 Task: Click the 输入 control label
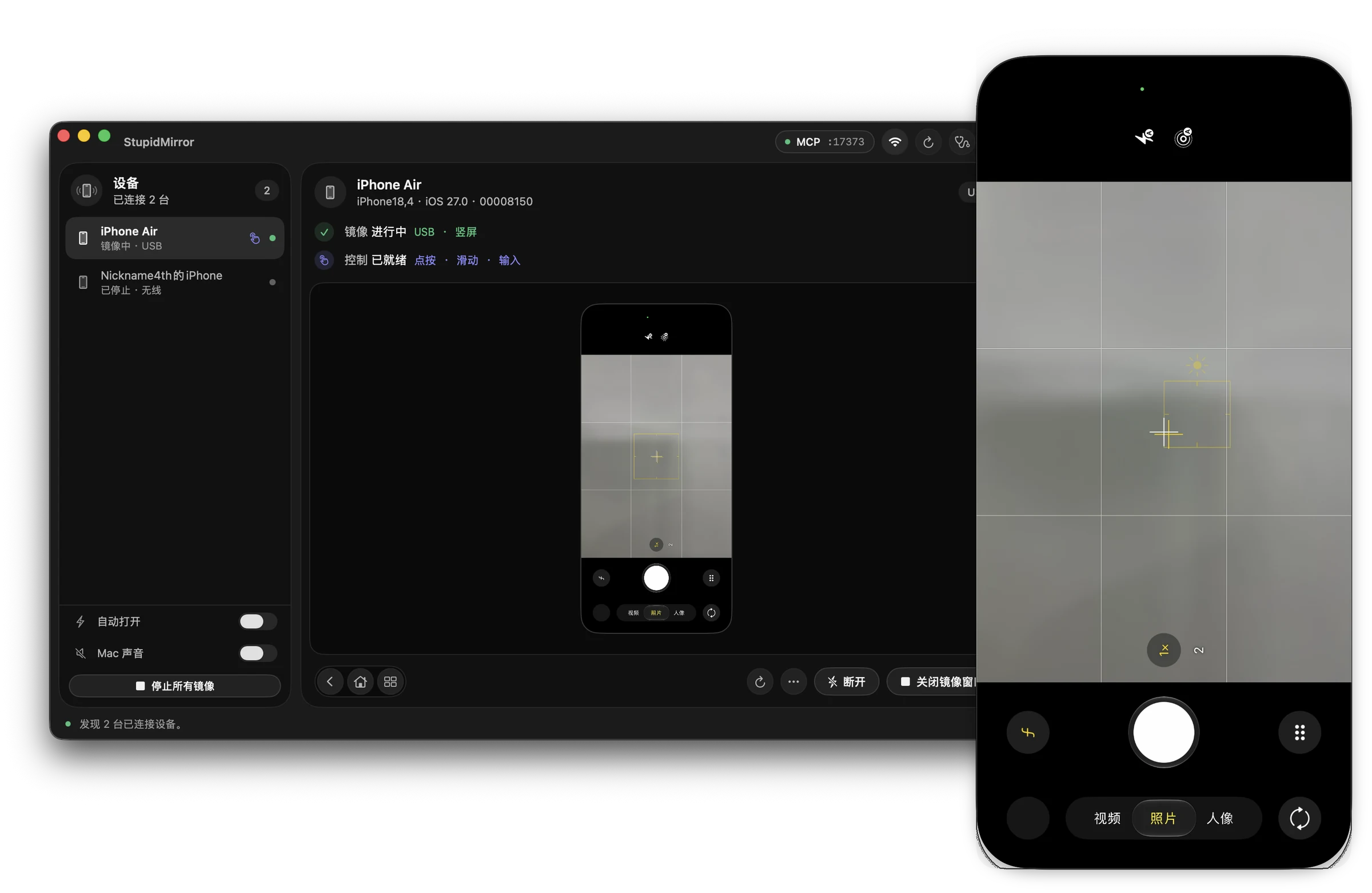[x=509, y=261]
